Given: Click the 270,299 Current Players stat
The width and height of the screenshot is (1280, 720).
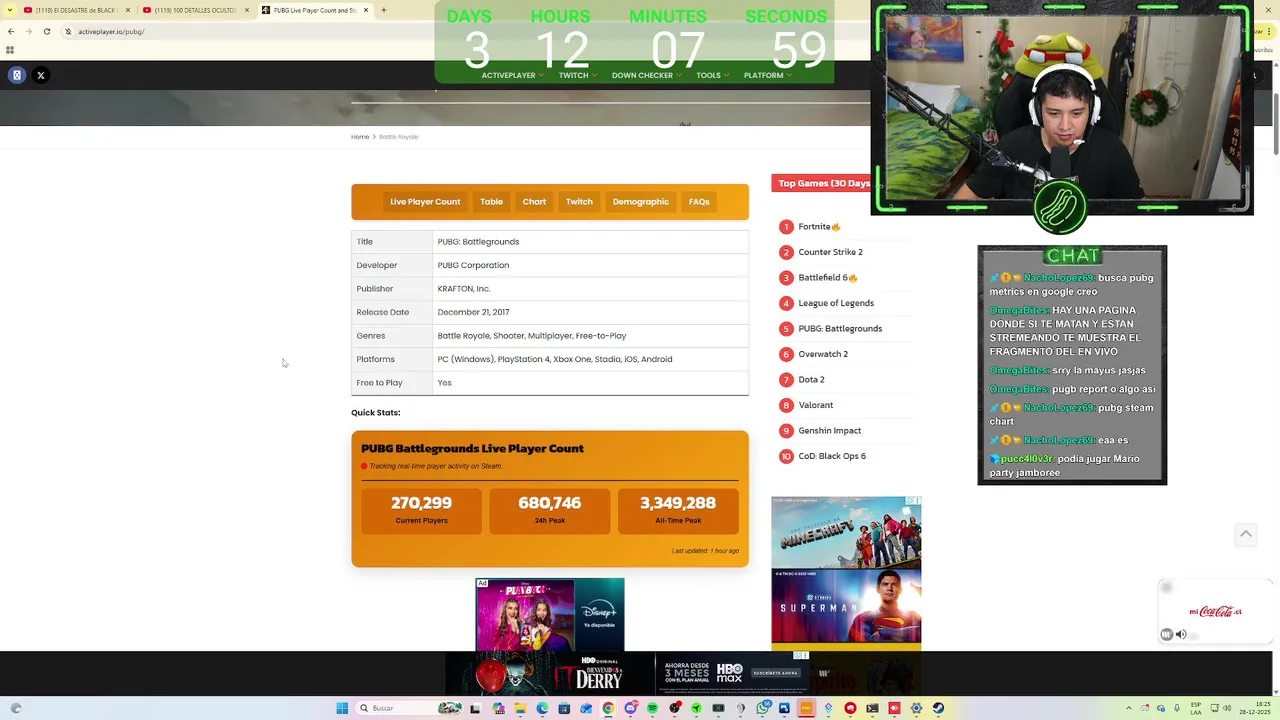Looking at the screenshot, I should [421, 511].
